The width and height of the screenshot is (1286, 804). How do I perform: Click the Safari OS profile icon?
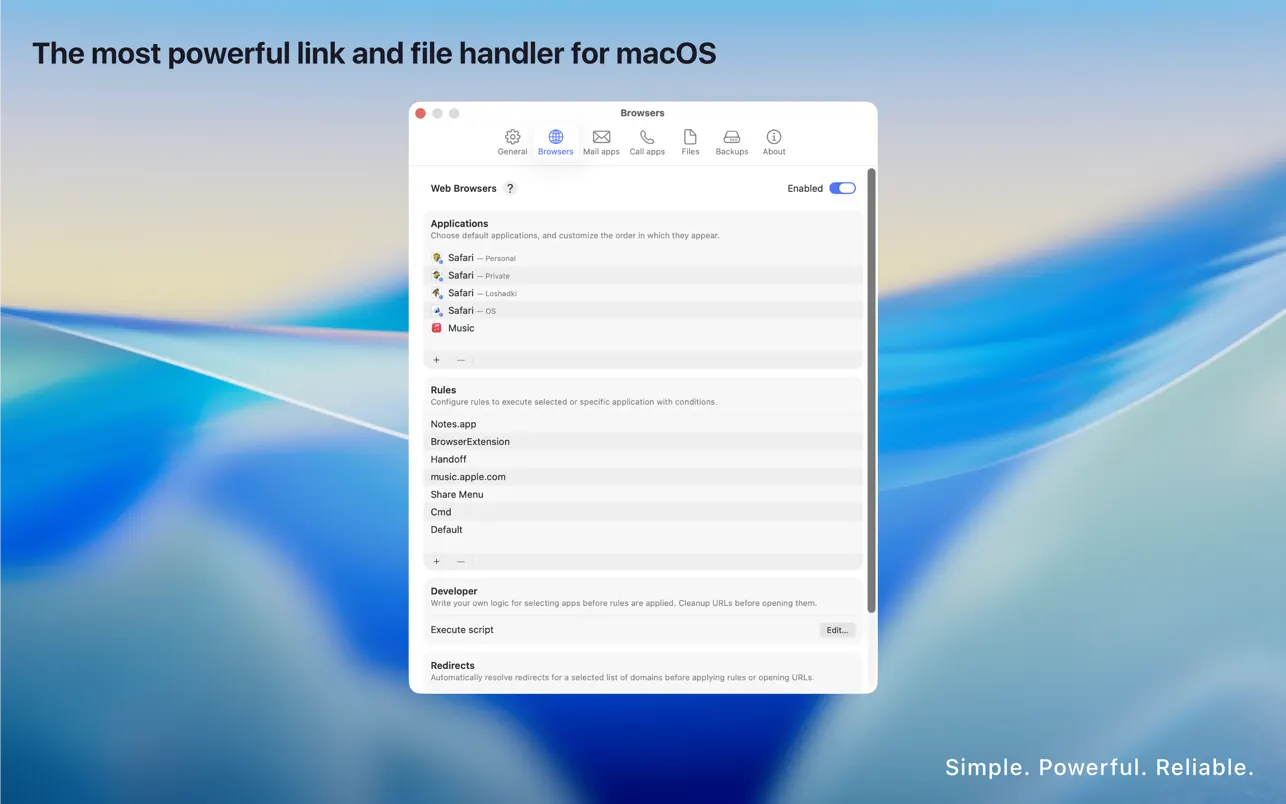coord(437,310)
